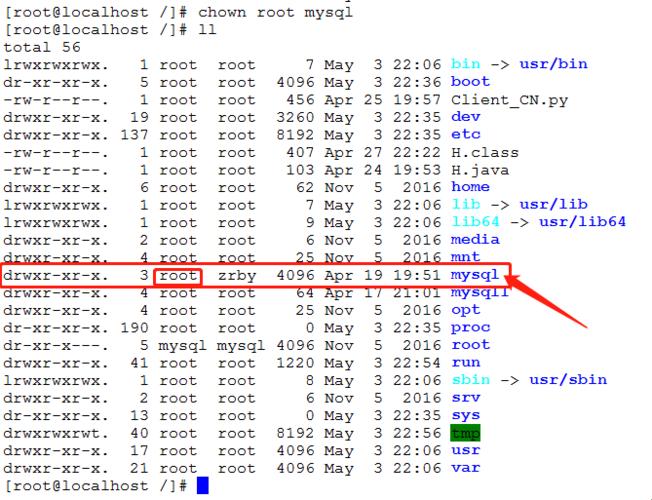
Task: Click 'mysql' owner in the root directory row
Action: pyautogui.click(x=183, y=345)
